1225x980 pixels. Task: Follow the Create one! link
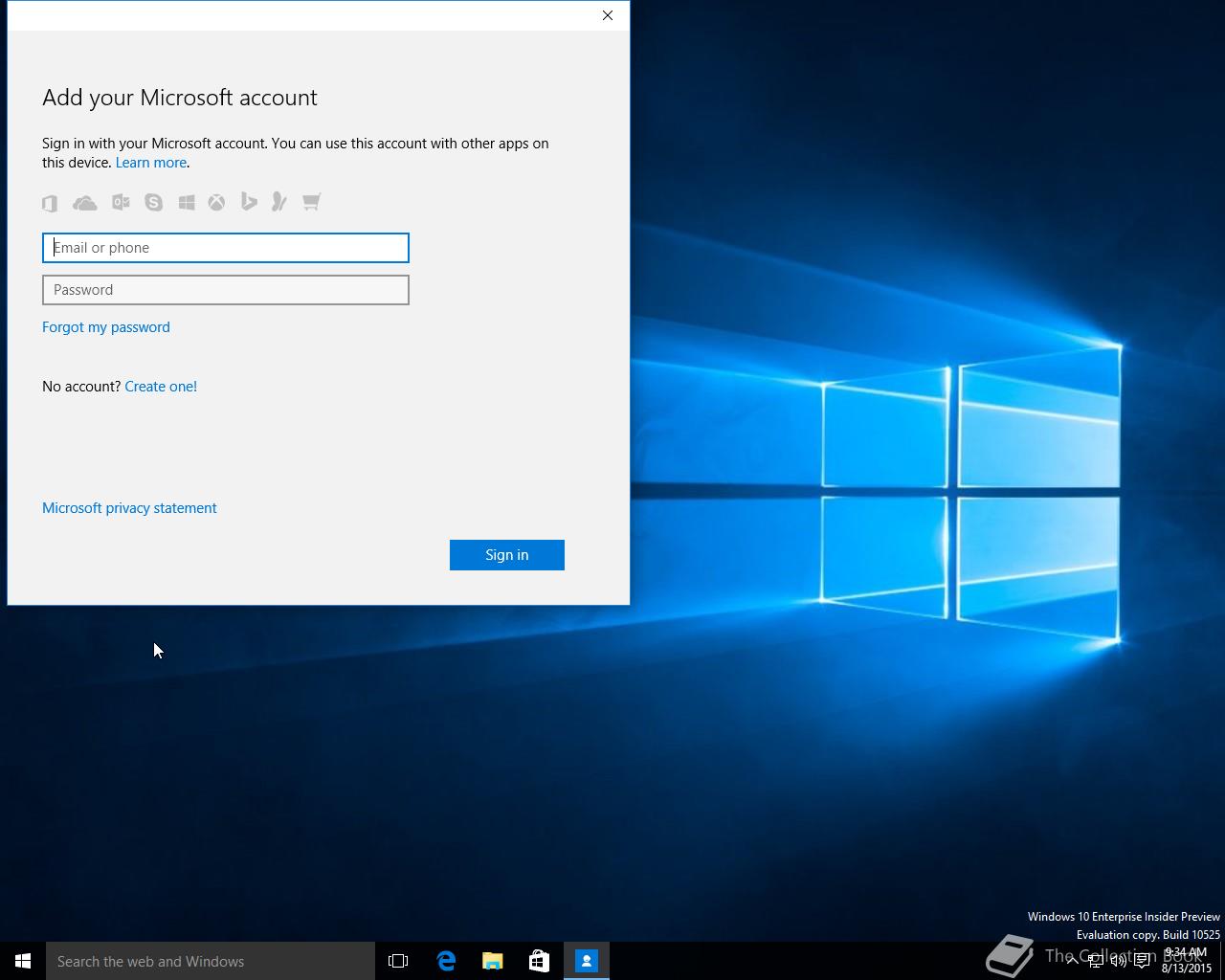(x=161, y=387)
